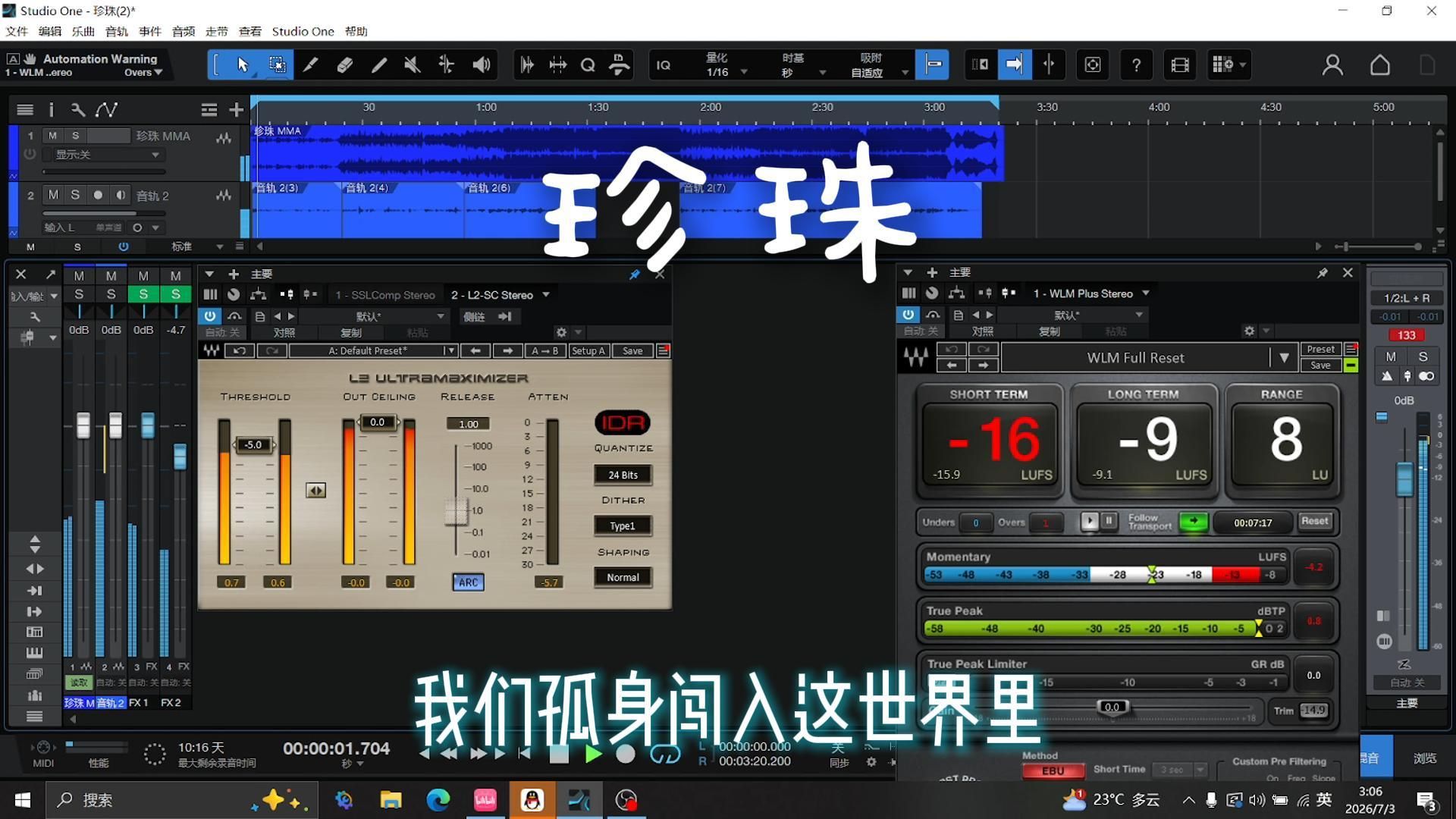Pick the Mute tool in the toolbar

(x=412, y=65)
